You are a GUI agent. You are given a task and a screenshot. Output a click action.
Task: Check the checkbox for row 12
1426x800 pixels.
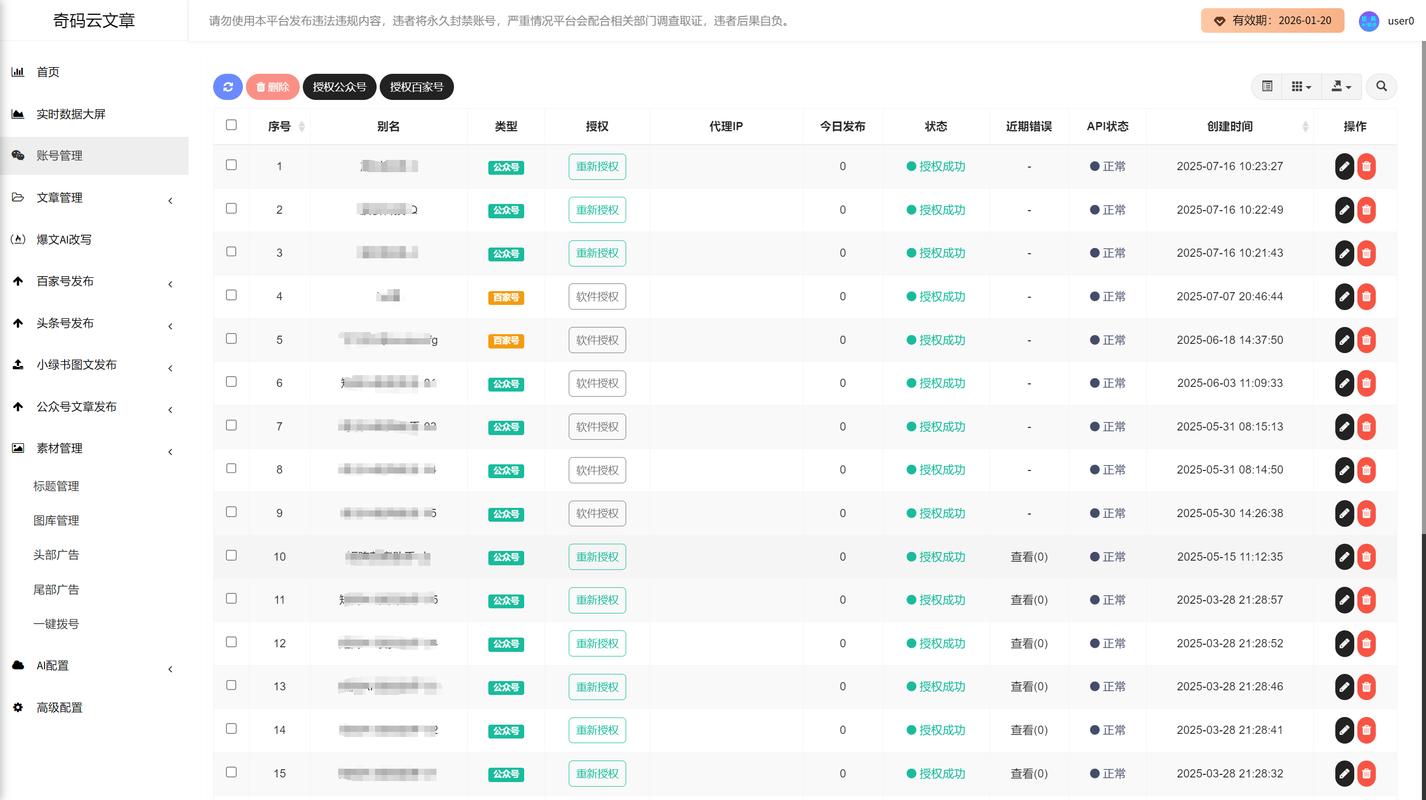point(231,642)
